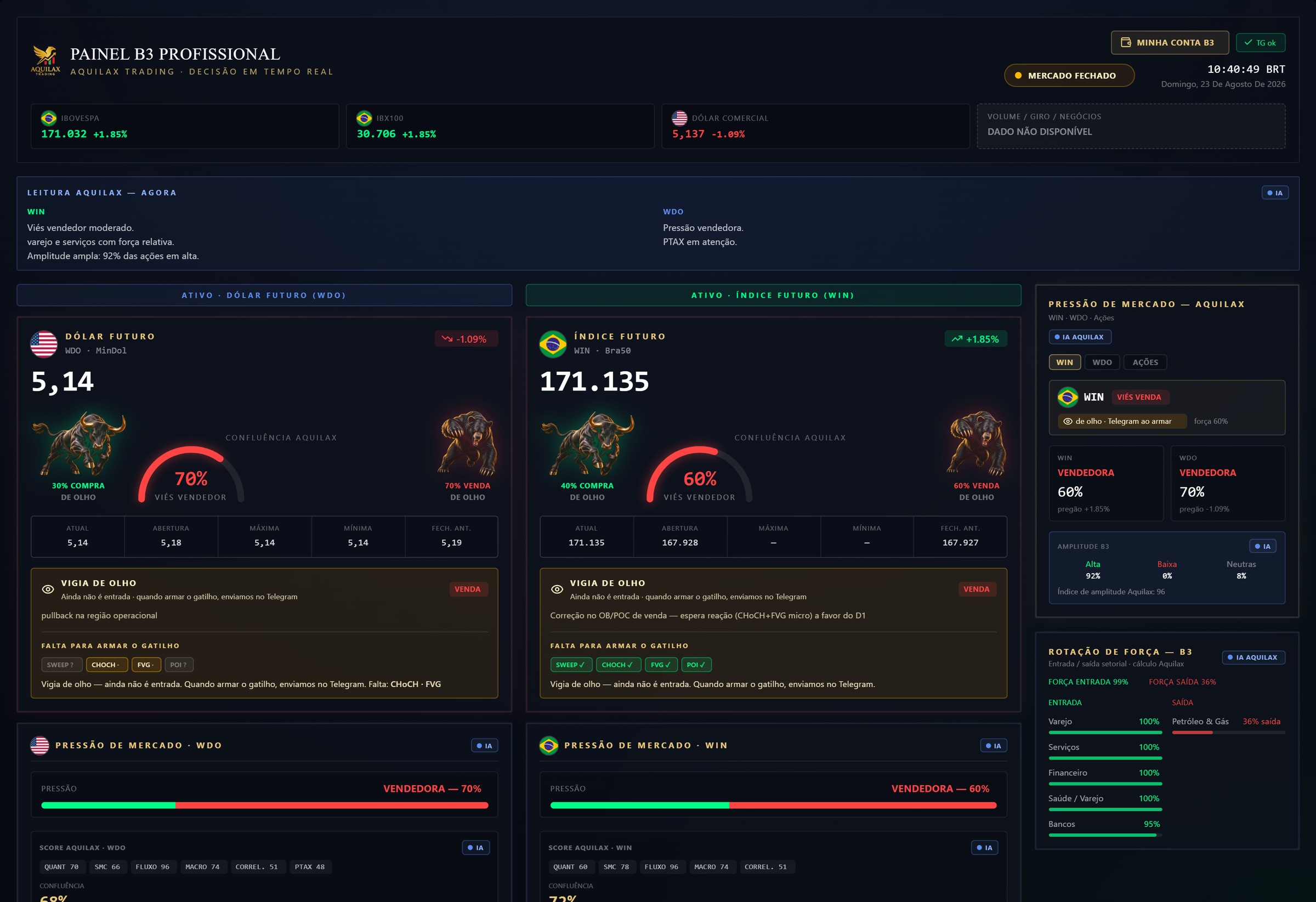The width and height of the screenshot is (1316, 902).
Task: Click IA Aquilax badge under Pressão de Mercado
Action: pyautogui.click(x=1080, y=337)
